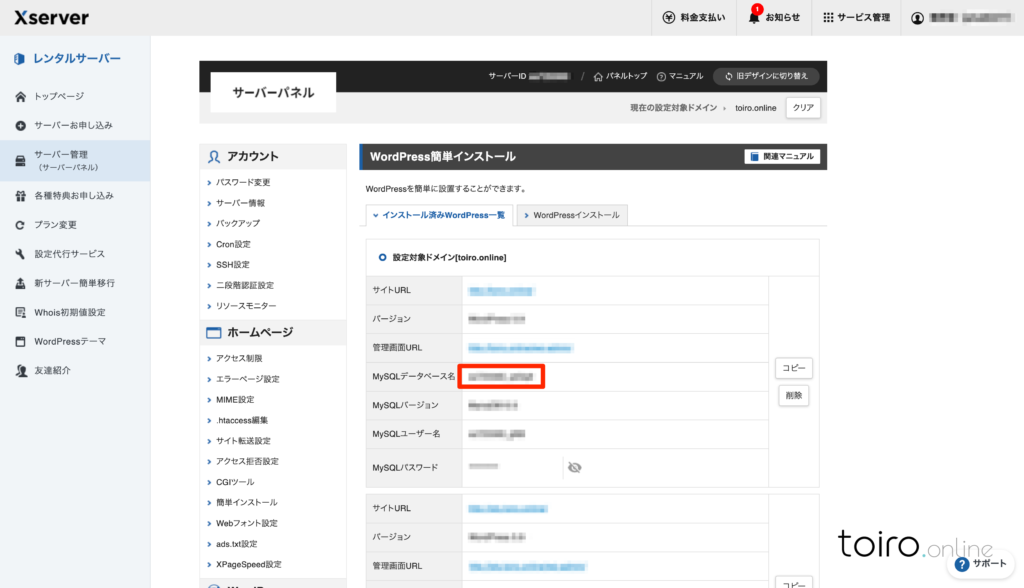The image size is (1024, 588).
Task: Click the 料金支払い yen icon
Action: (x=669, y=17)
